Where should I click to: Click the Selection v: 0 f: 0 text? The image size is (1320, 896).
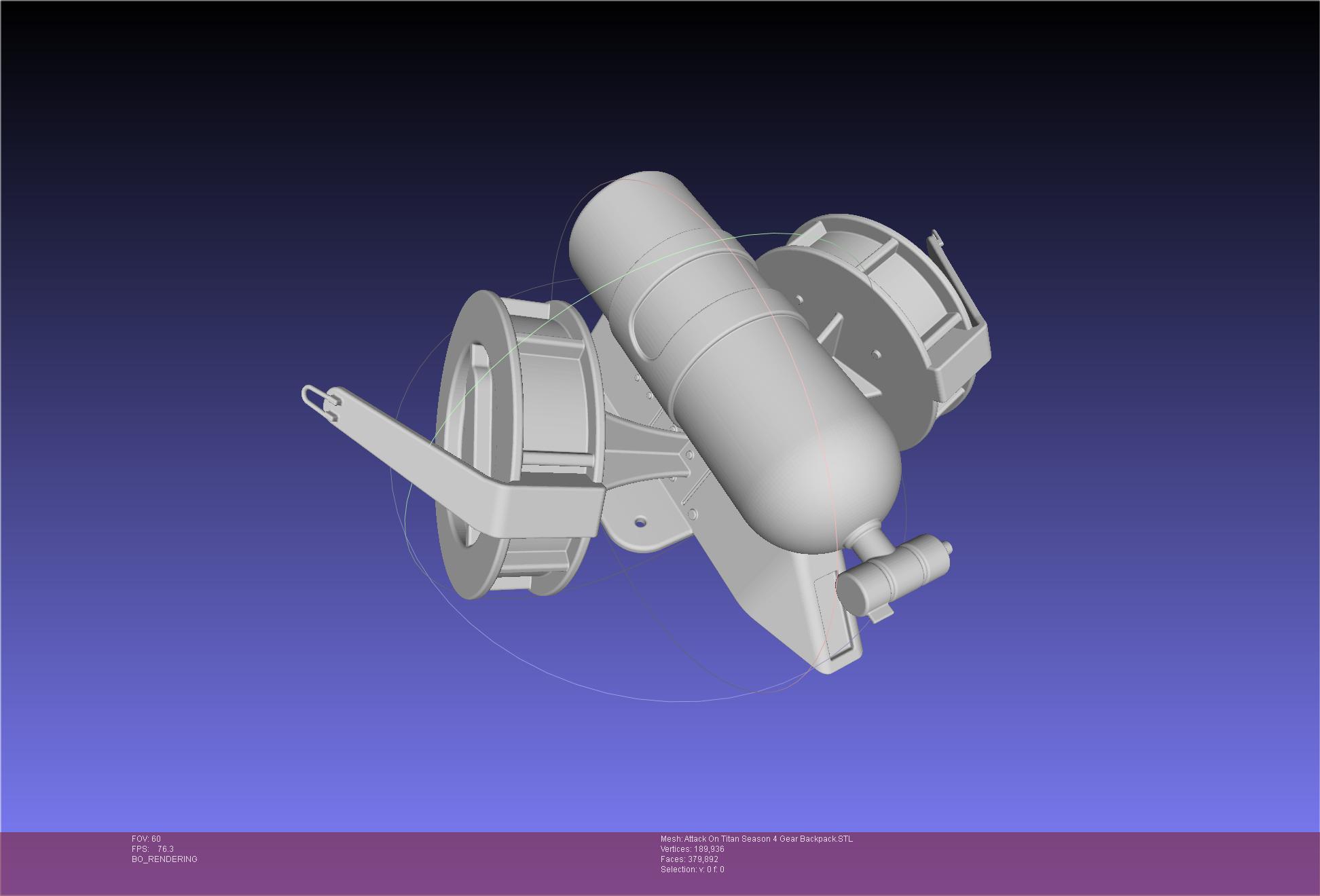pos(692,870)
